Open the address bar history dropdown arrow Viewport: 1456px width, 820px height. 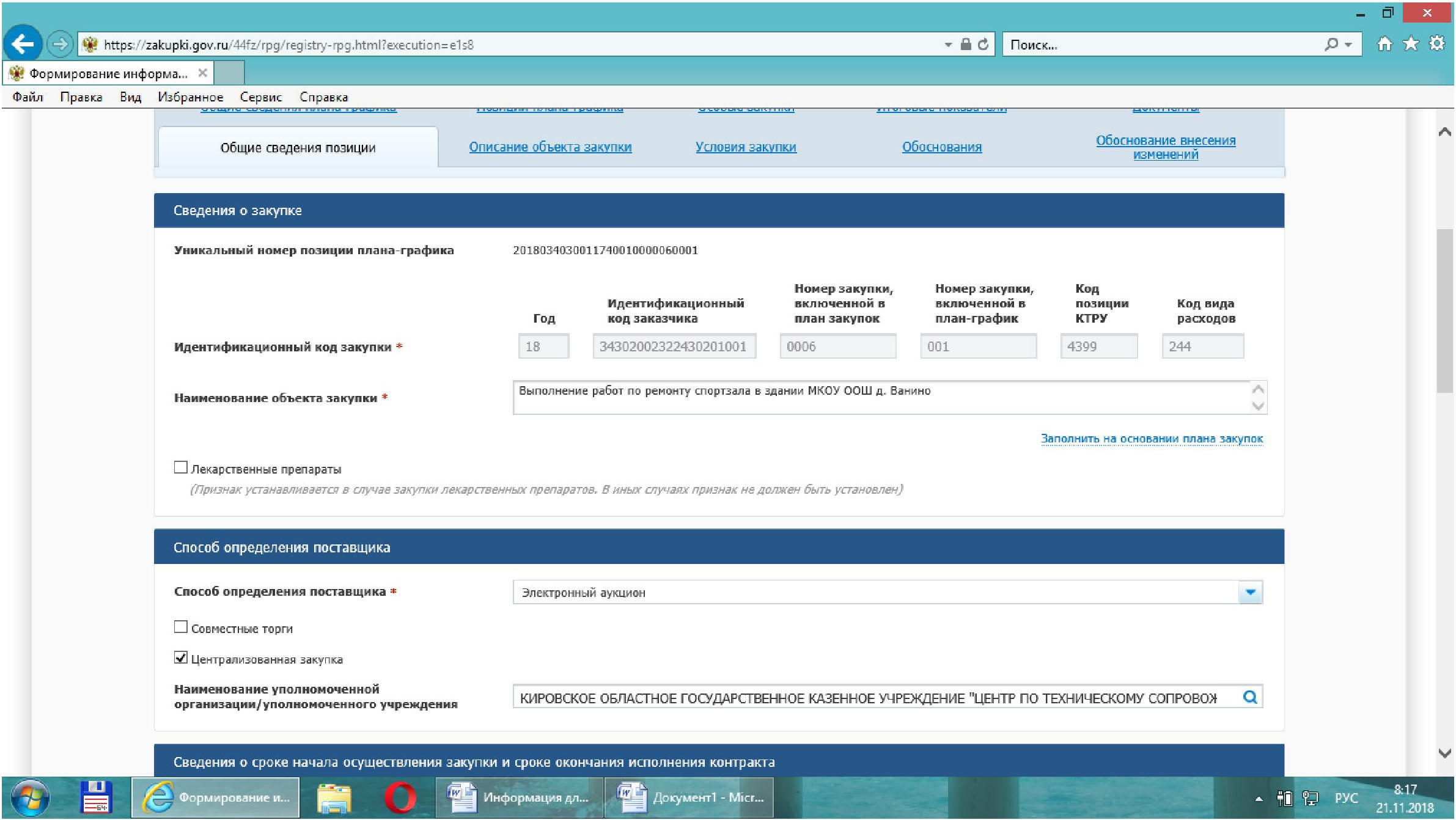948,45
